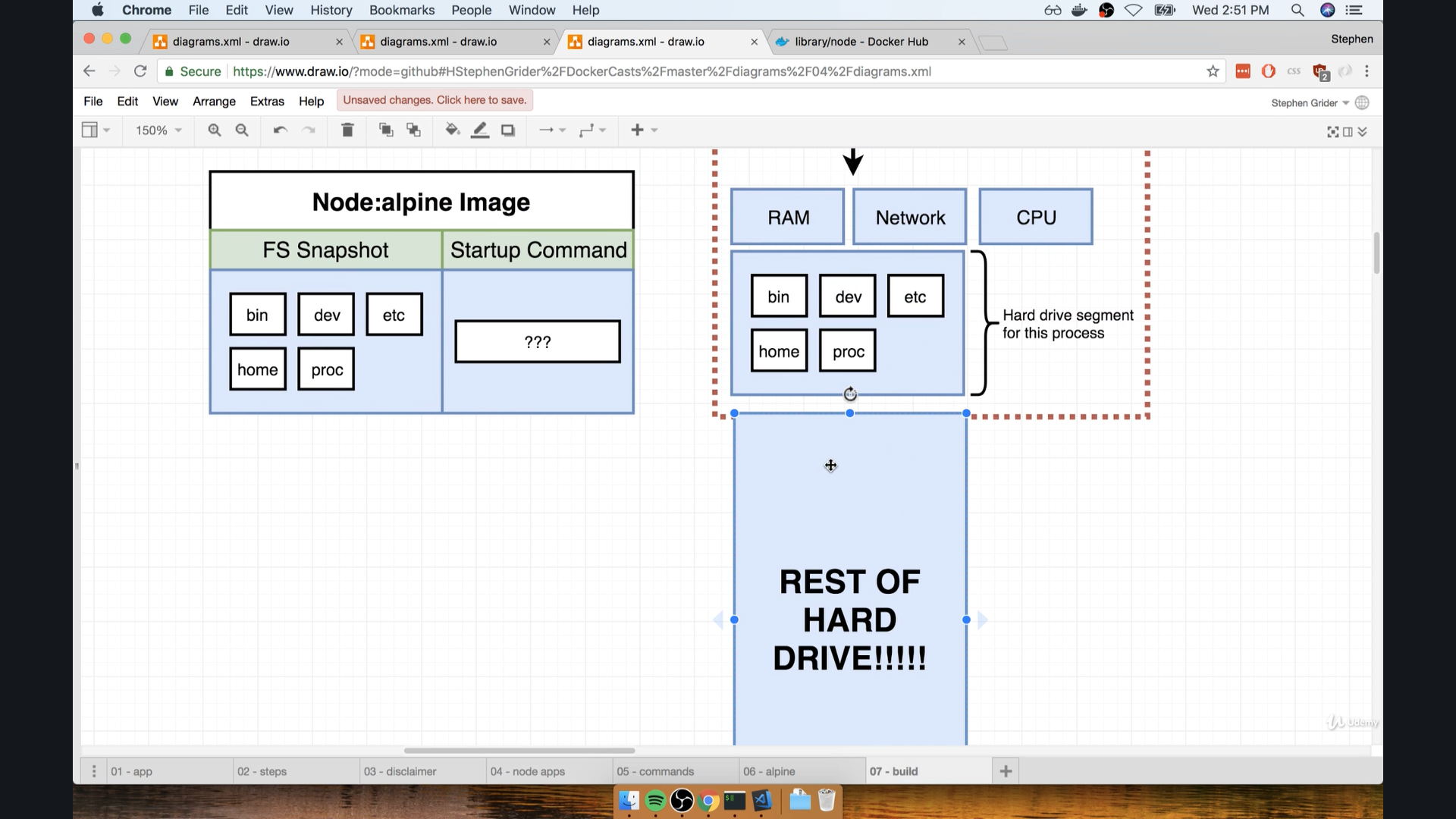The height and width of the screenshot is (819, 1456).
Task: Send selection to front icon
Action: 386,130
